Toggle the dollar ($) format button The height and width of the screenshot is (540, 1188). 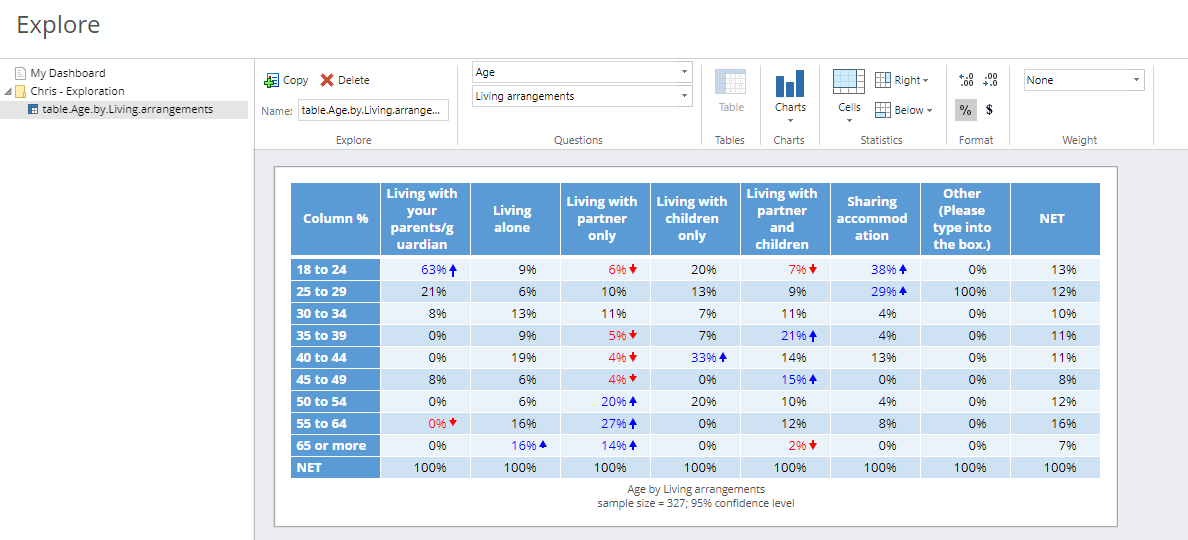989,110
